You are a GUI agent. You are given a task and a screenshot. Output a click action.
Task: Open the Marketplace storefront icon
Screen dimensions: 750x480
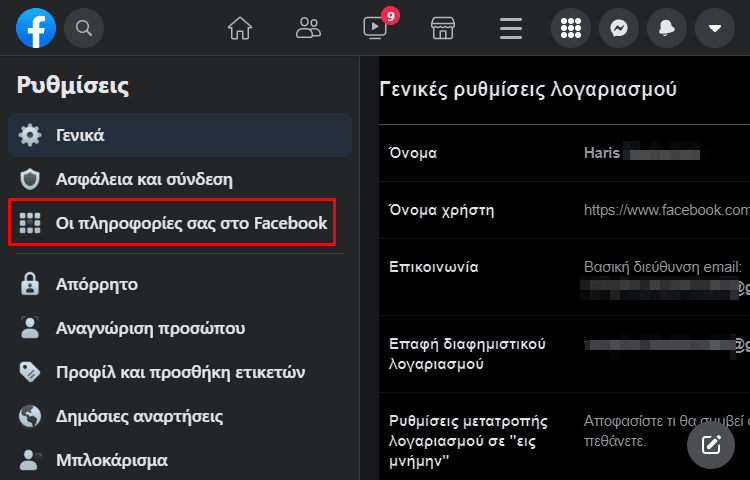pyautogui.click(x=443, y=28)
